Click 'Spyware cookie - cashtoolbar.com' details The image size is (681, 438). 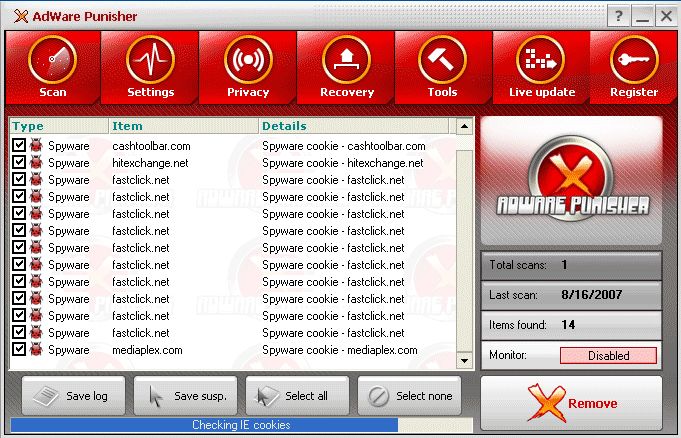(344, 146)
